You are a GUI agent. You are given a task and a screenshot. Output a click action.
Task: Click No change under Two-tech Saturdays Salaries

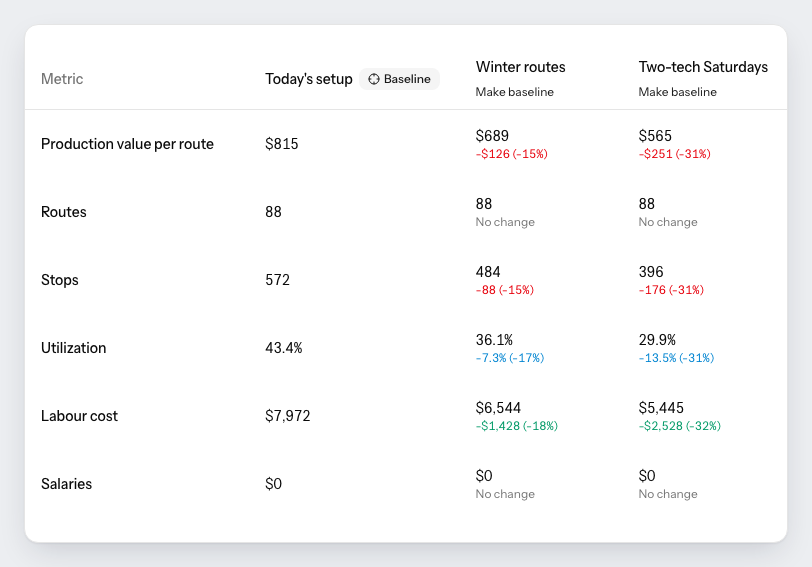pos(668,494)
